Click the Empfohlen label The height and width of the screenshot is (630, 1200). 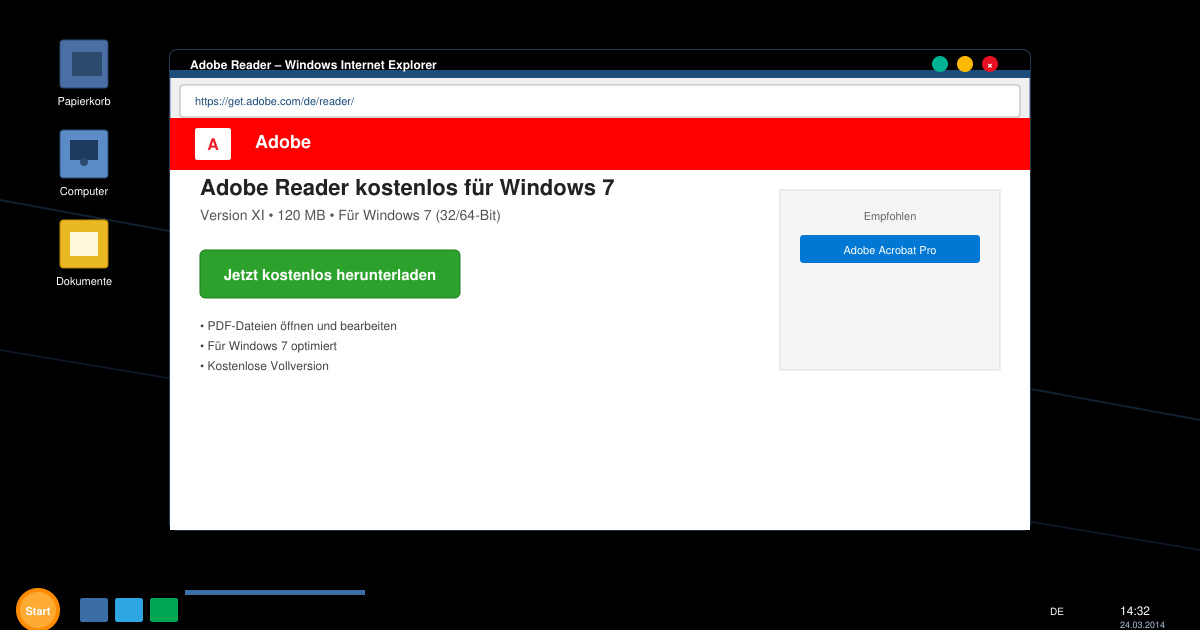[890, 216]
